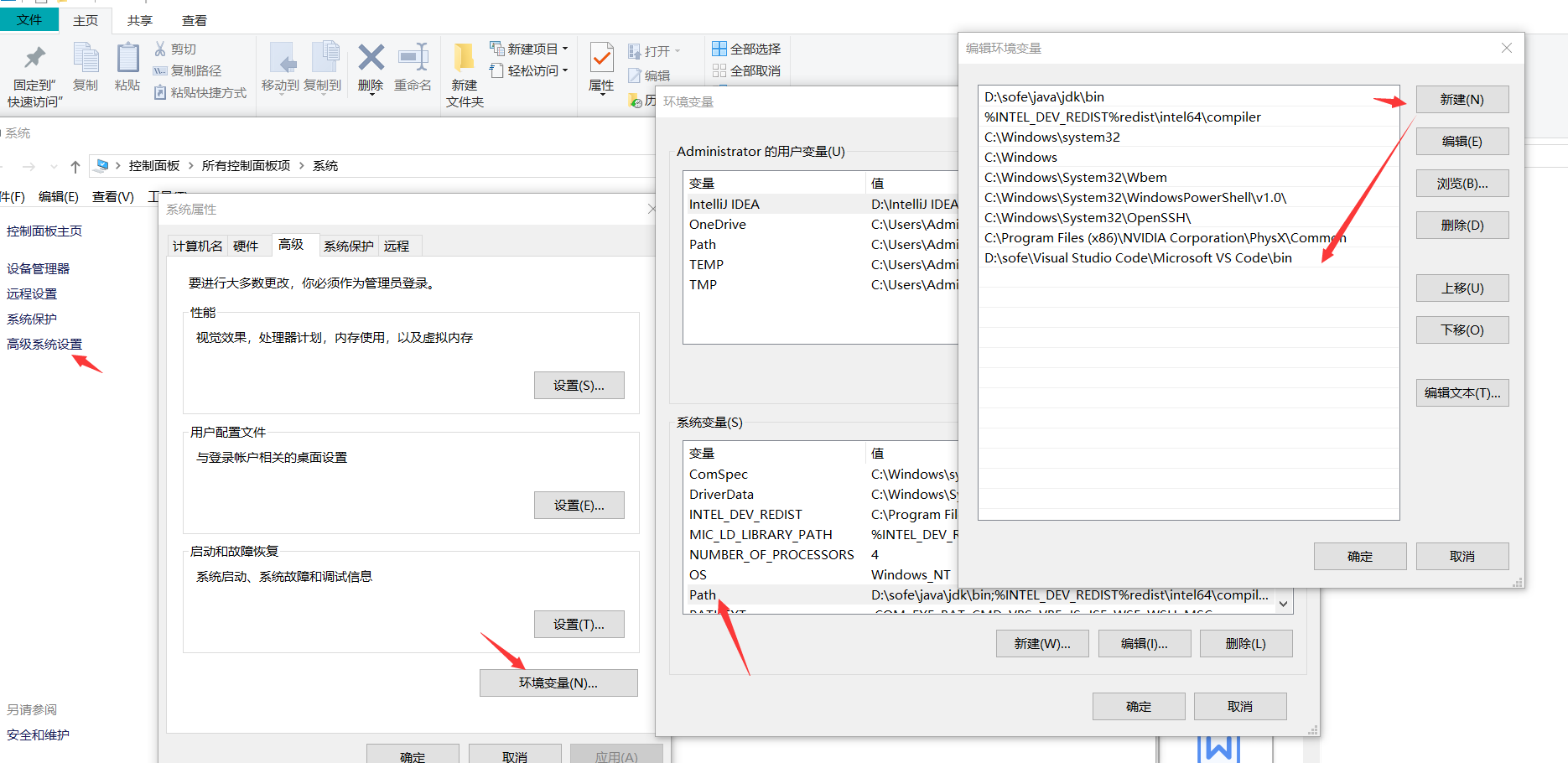1568x763 pixels.
Task: Click the Properties checkmark icon
Action: pos(601,58)
